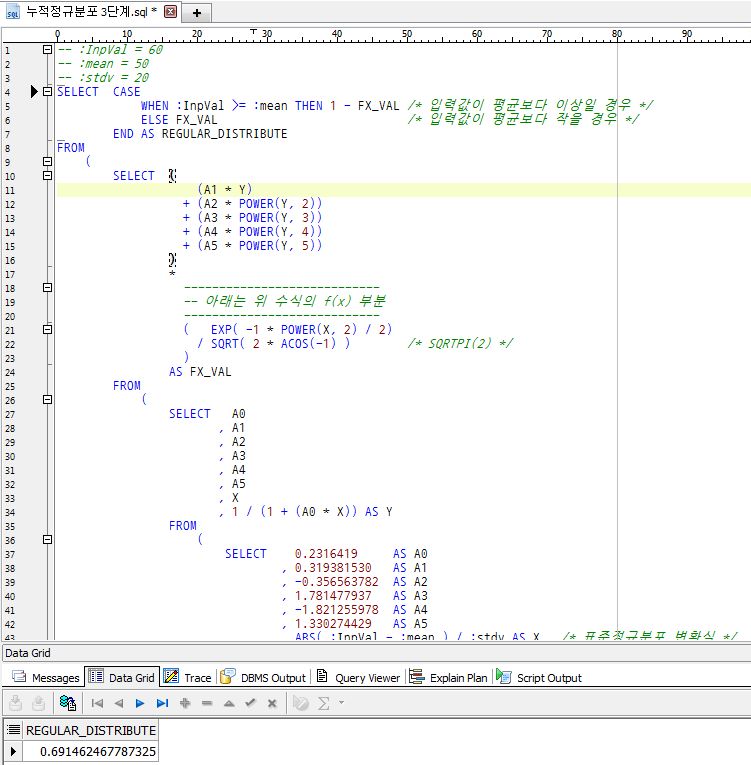Collapse the inner SELECT fold at line 10
The height and width of the screenshot is (765, 751).
(47, 175)
